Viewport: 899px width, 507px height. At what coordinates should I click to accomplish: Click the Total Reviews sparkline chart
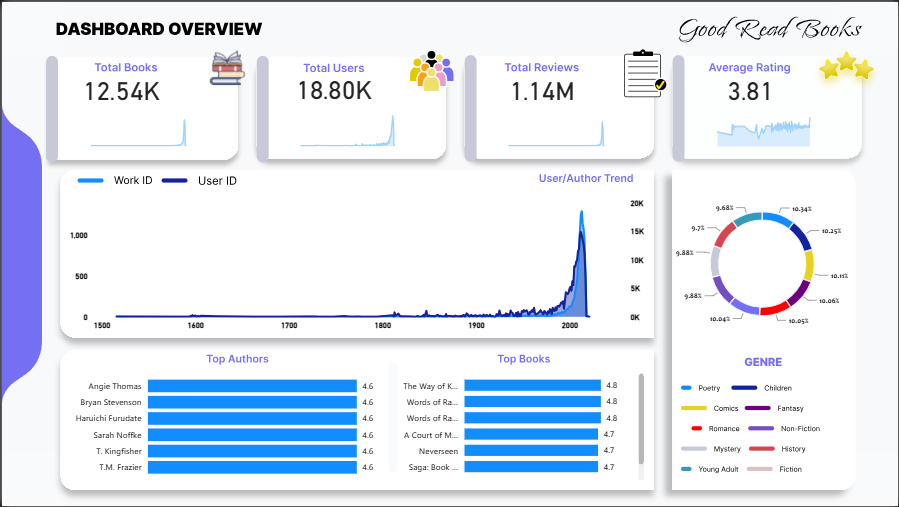[556, 134]
